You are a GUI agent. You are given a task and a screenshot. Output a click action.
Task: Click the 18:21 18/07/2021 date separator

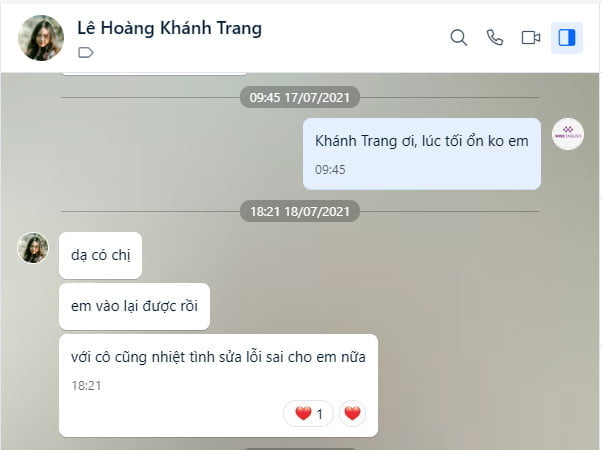300,211
